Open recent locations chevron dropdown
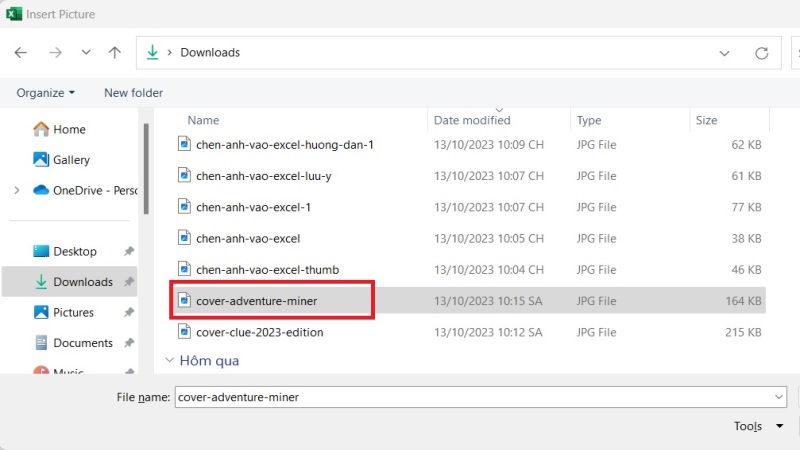Screen dimensions: 800x450 (x=86, y=52)
